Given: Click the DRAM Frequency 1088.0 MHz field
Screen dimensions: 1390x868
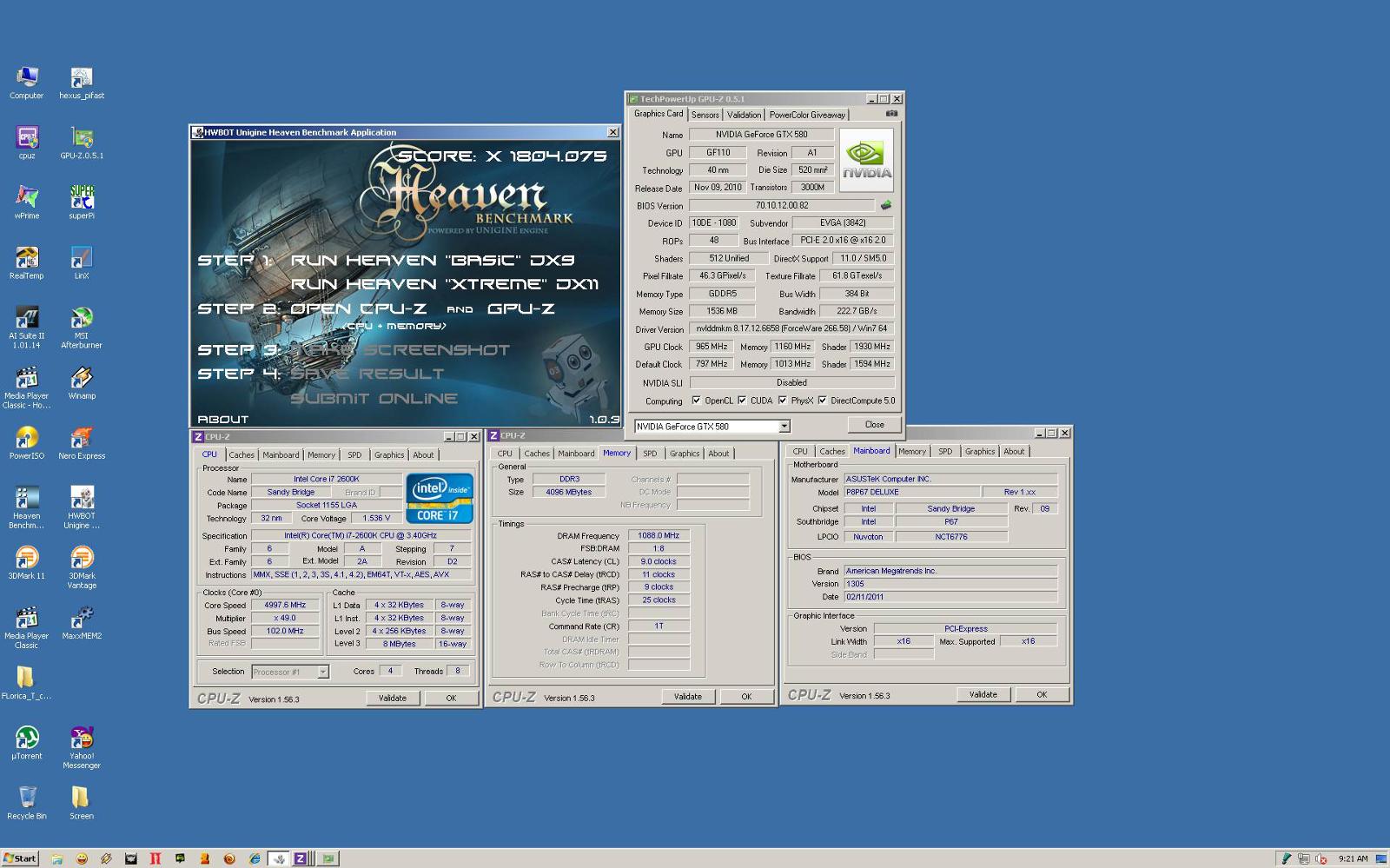Looking at the screenshot, I should tap(659, 536).
